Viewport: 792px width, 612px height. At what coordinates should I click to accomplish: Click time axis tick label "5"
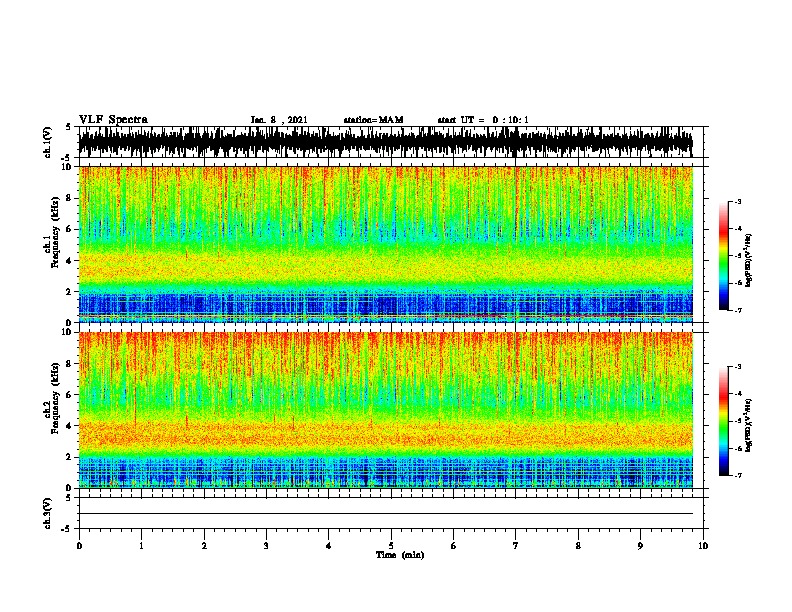[x=391, y=546]
